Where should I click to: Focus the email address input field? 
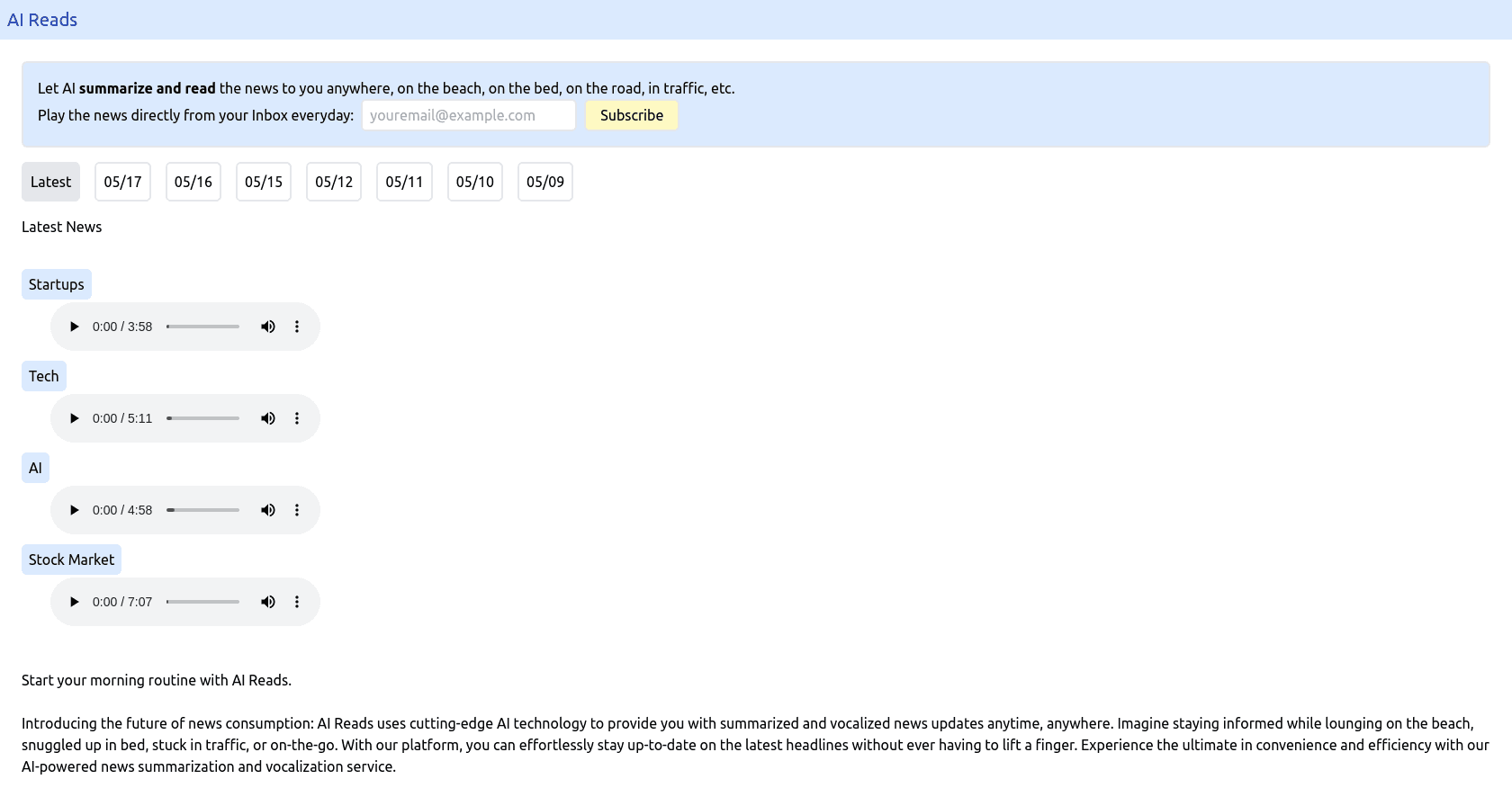tap(468, 115)
